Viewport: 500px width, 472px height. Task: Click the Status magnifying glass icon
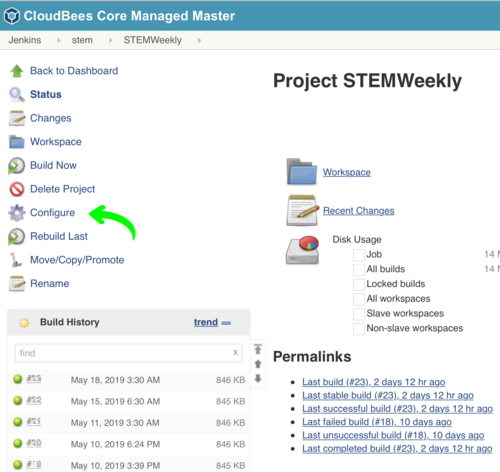pyautogui.click(x=17, y=95)
